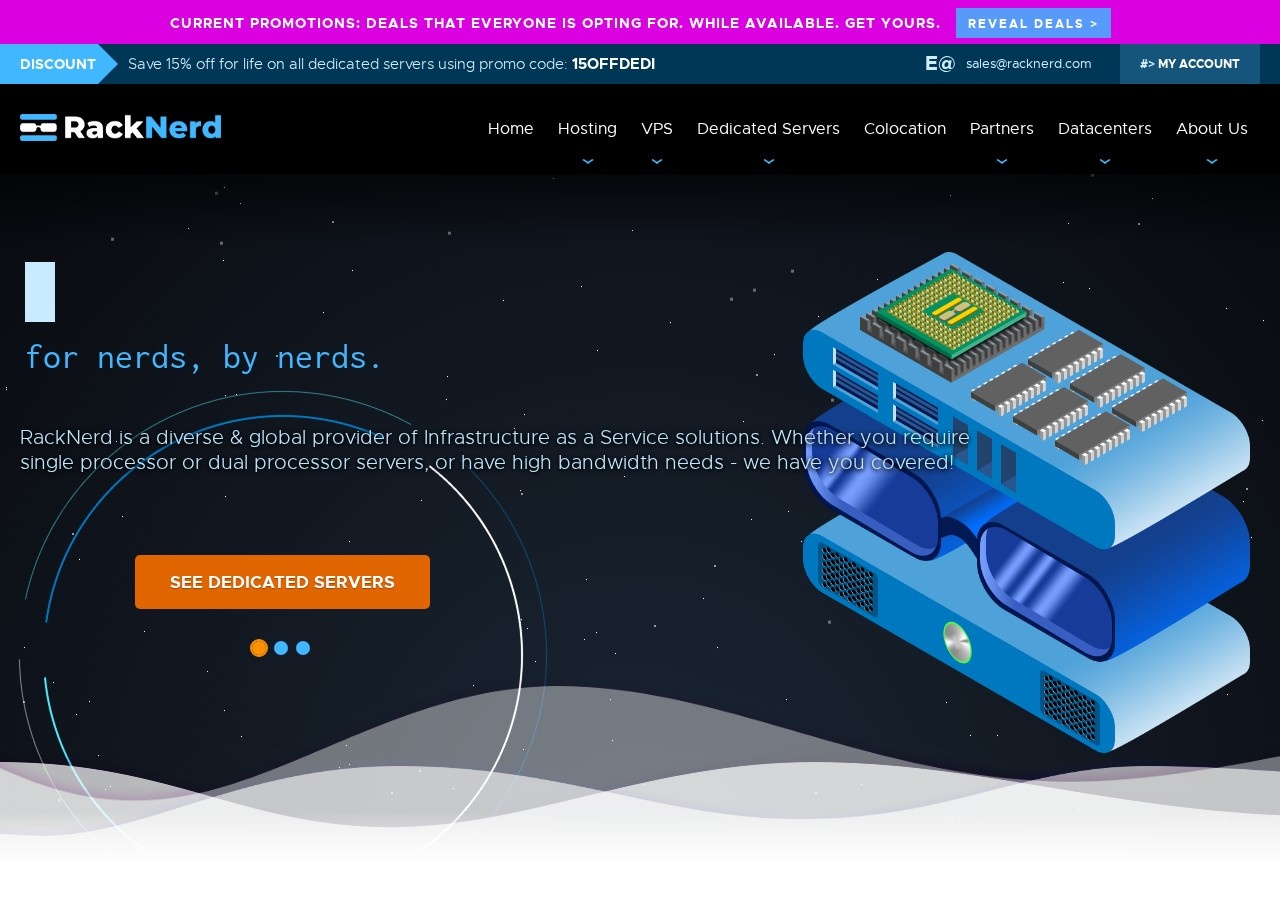Click the 15OFFDEDI promo code text

point(613,64)
